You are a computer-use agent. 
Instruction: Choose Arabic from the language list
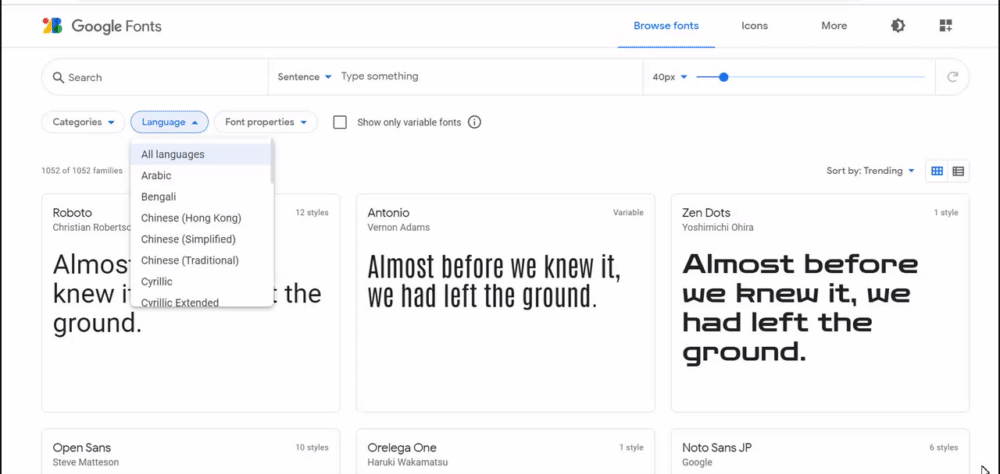201,175
